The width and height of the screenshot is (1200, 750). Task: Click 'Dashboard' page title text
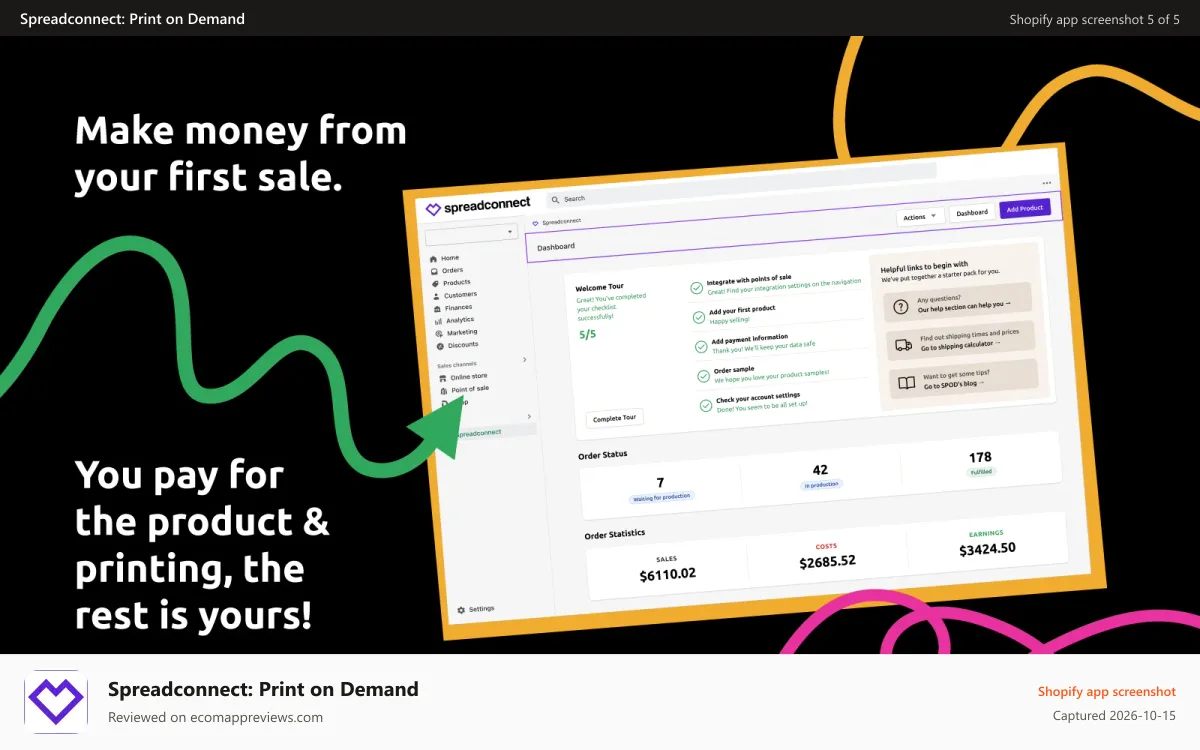pyautogui.click(x=556, y=246)
